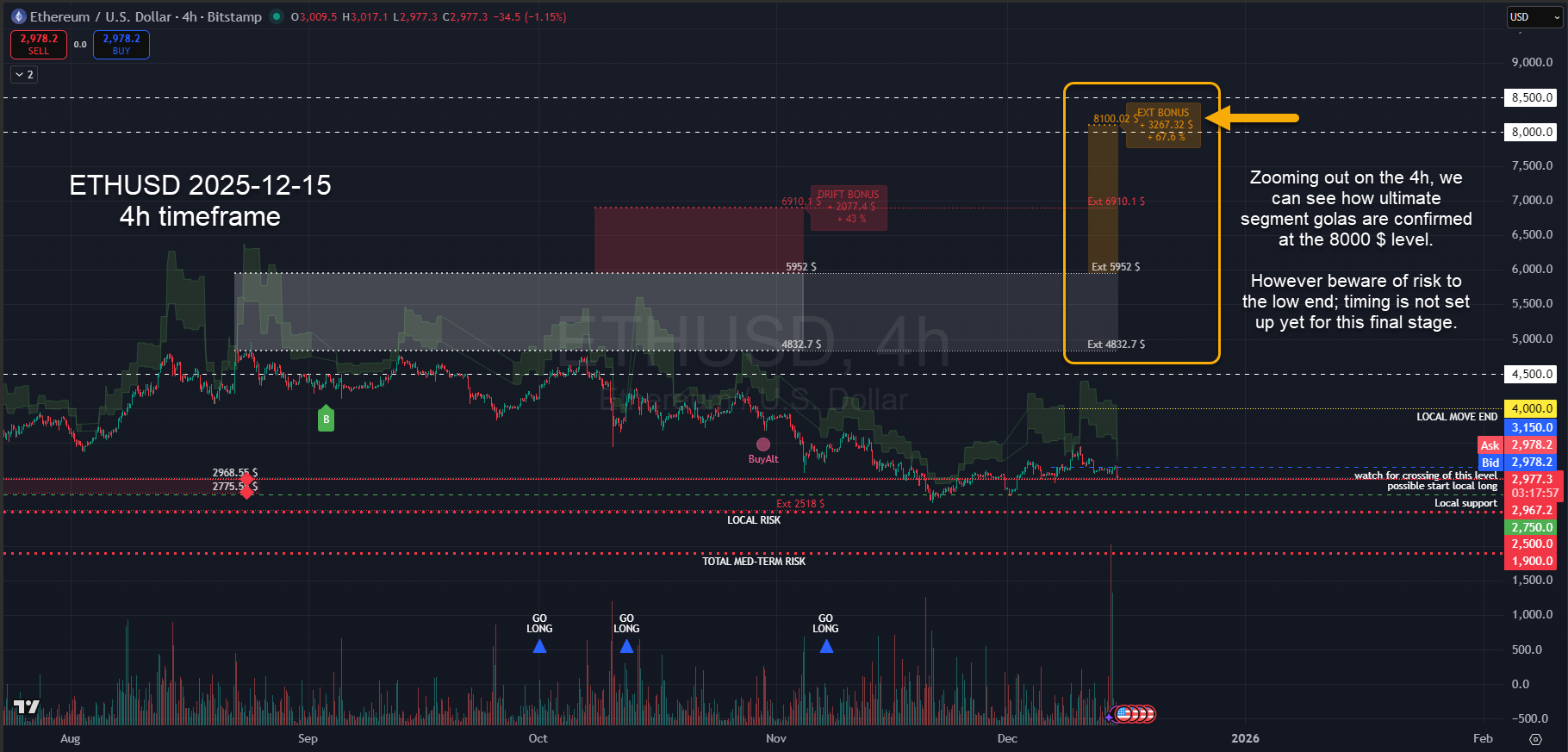1568x752 pixels.
Task: Select the rightmost GO LONG triangle marker
Action: [x=826, y=646]
